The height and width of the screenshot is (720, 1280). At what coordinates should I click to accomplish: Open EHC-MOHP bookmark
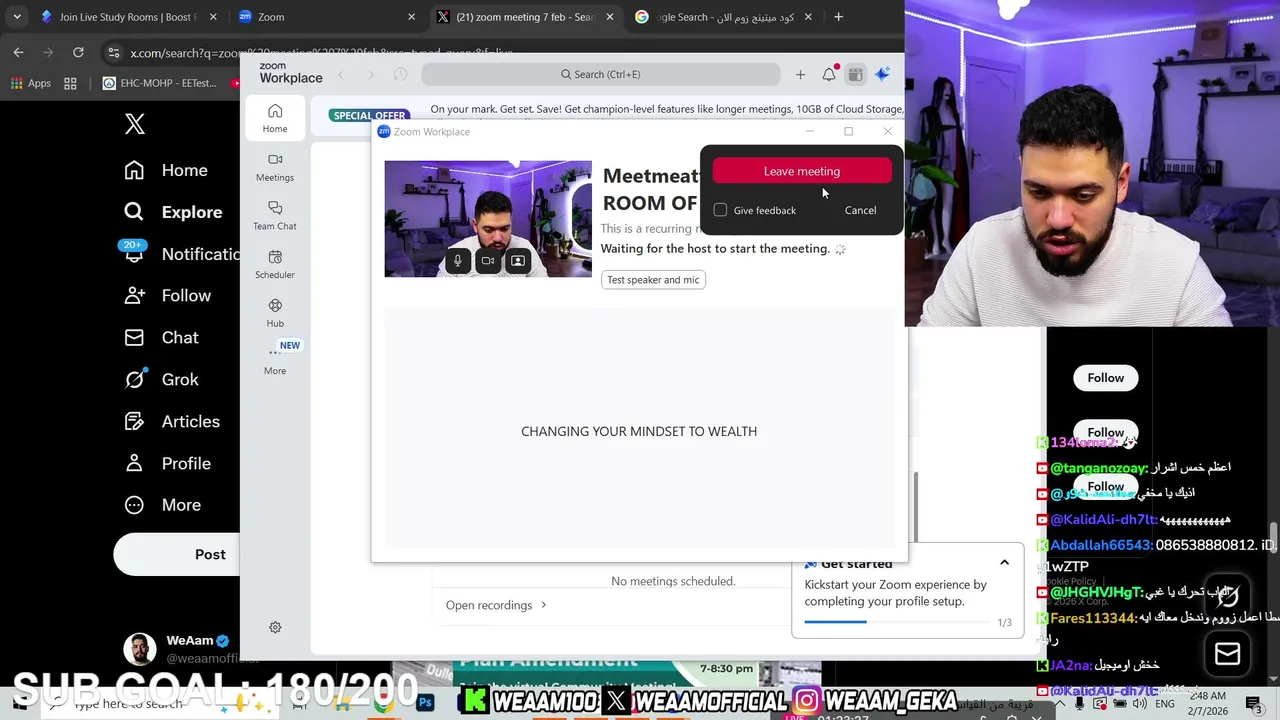(x=160, y=83)
